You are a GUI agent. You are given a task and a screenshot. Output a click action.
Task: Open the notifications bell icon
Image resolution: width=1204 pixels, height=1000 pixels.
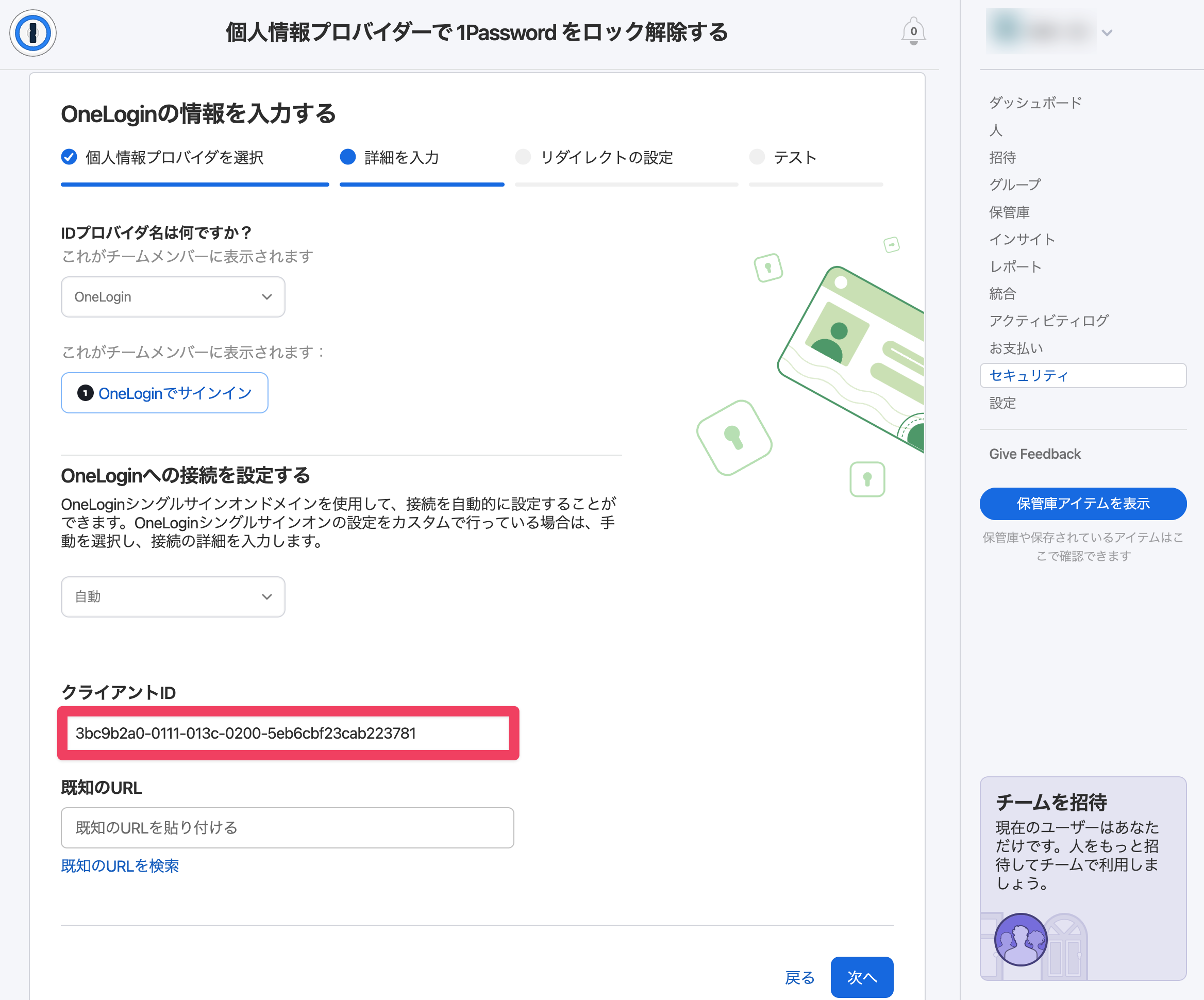913,31
